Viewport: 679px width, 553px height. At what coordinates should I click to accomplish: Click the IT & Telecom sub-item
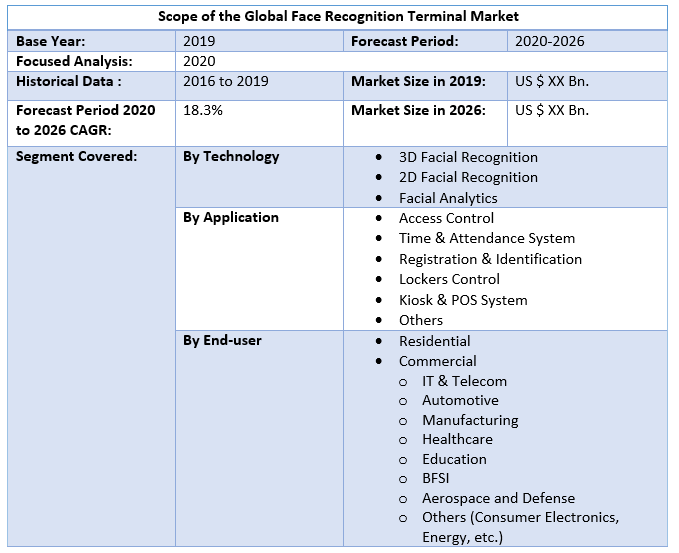pyautogui.click(x=464, y=381)
